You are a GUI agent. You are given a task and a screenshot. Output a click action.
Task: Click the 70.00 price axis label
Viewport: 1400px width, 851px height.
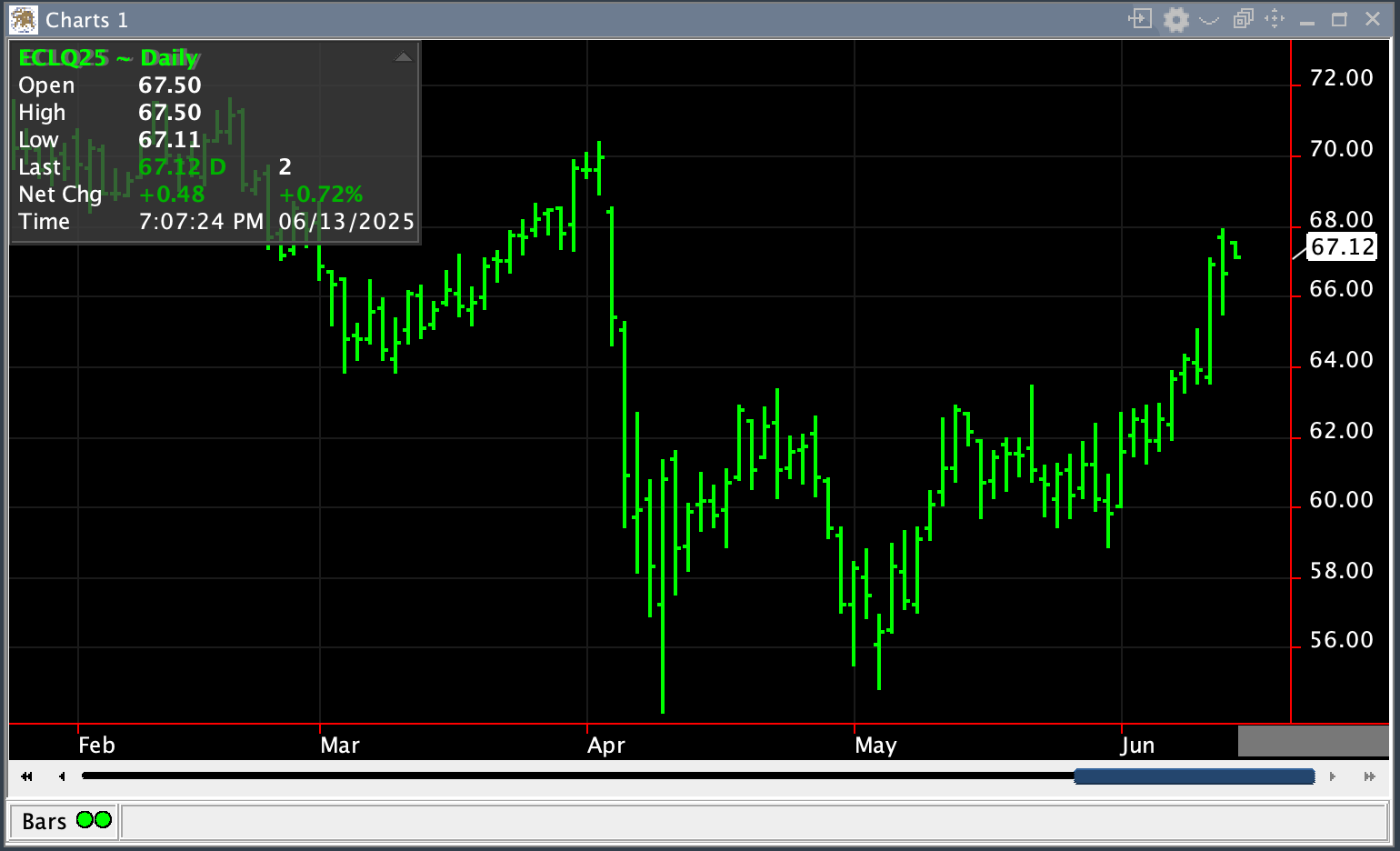[1341, 149]
